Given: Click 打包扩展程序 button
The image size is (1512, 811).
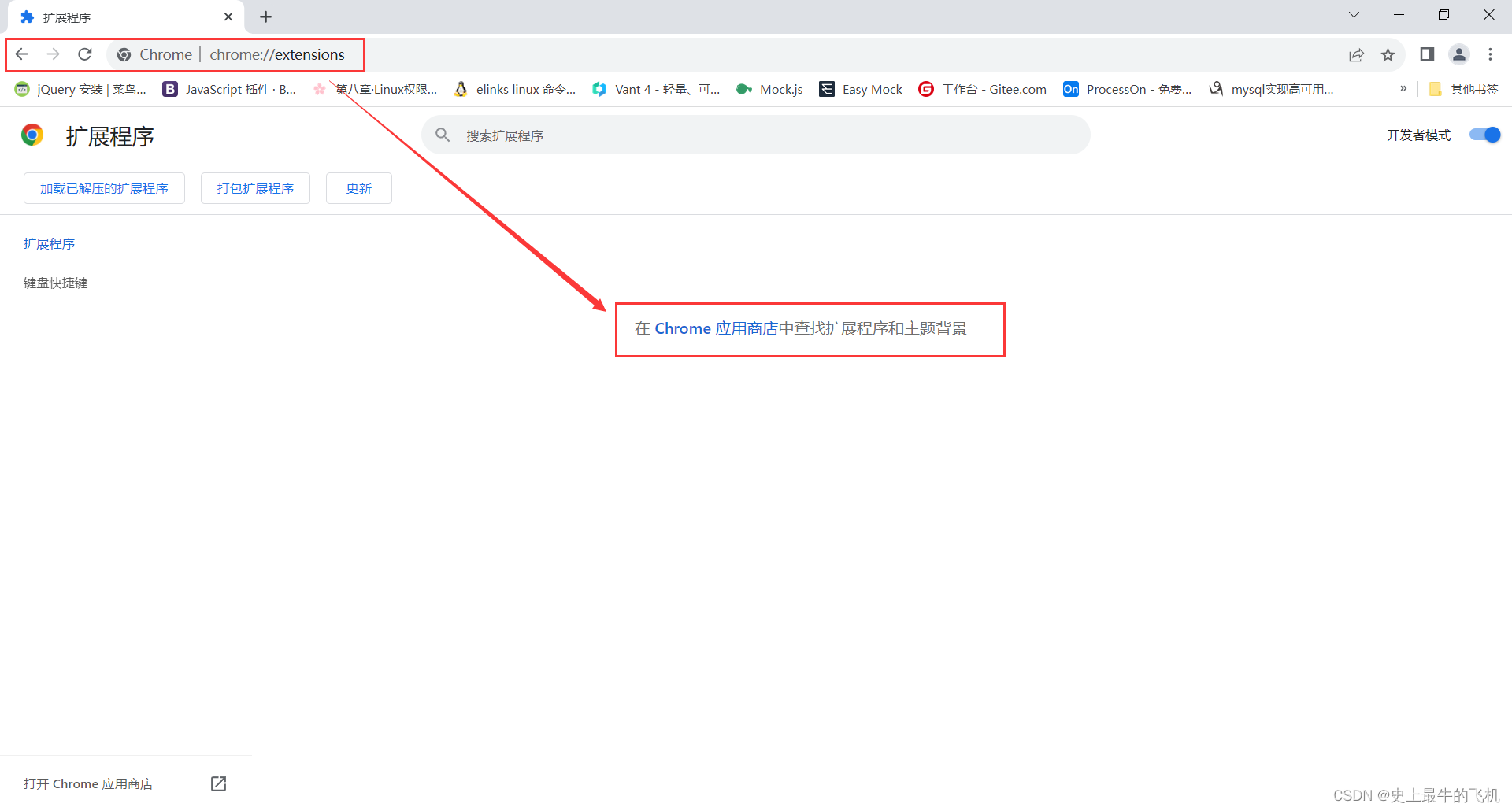Looking at the screenshot, I should [x=255, y=188].
